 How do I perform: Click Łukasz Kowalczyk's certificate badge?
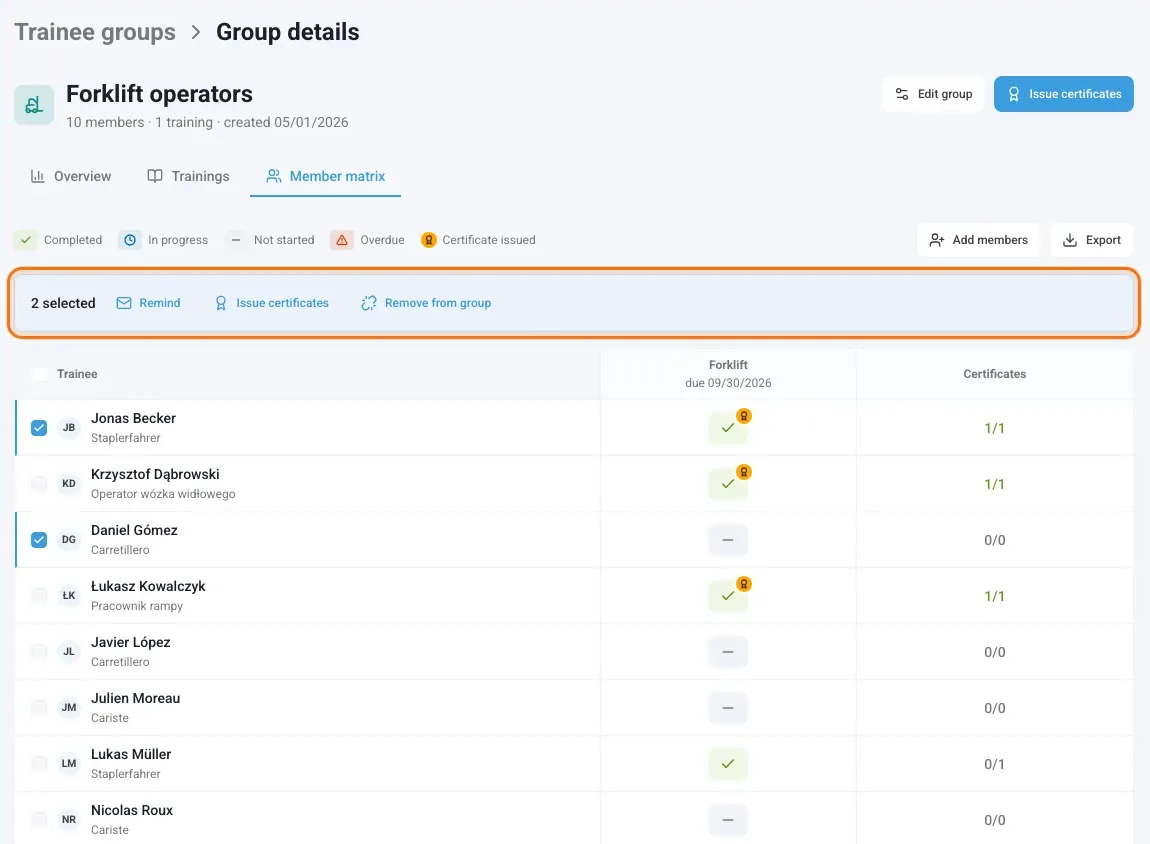point(744,584)
